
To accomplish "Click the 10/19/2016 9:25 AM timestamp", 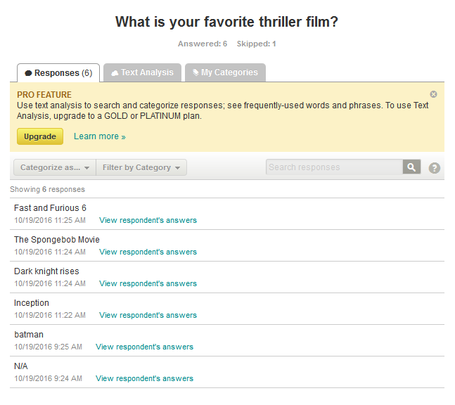I will point(48,347).
